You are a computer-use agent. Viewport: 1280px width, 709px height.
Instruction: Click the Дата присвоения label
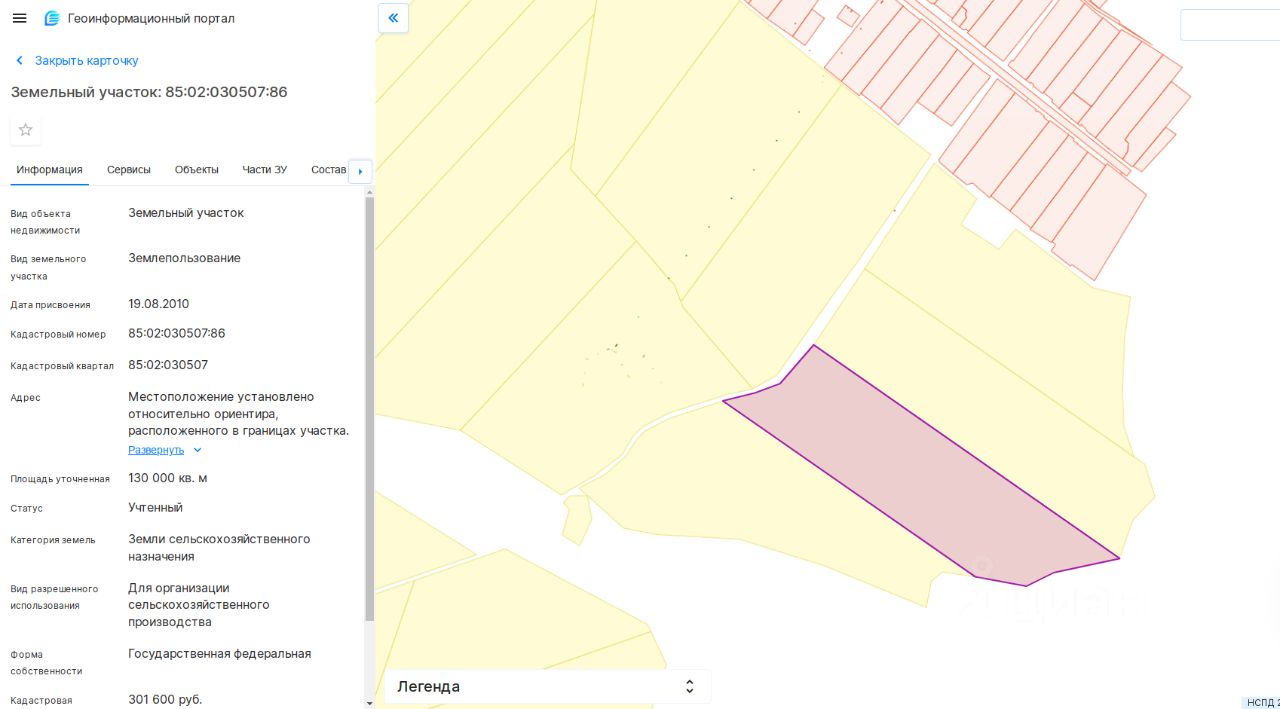[50, 305]
